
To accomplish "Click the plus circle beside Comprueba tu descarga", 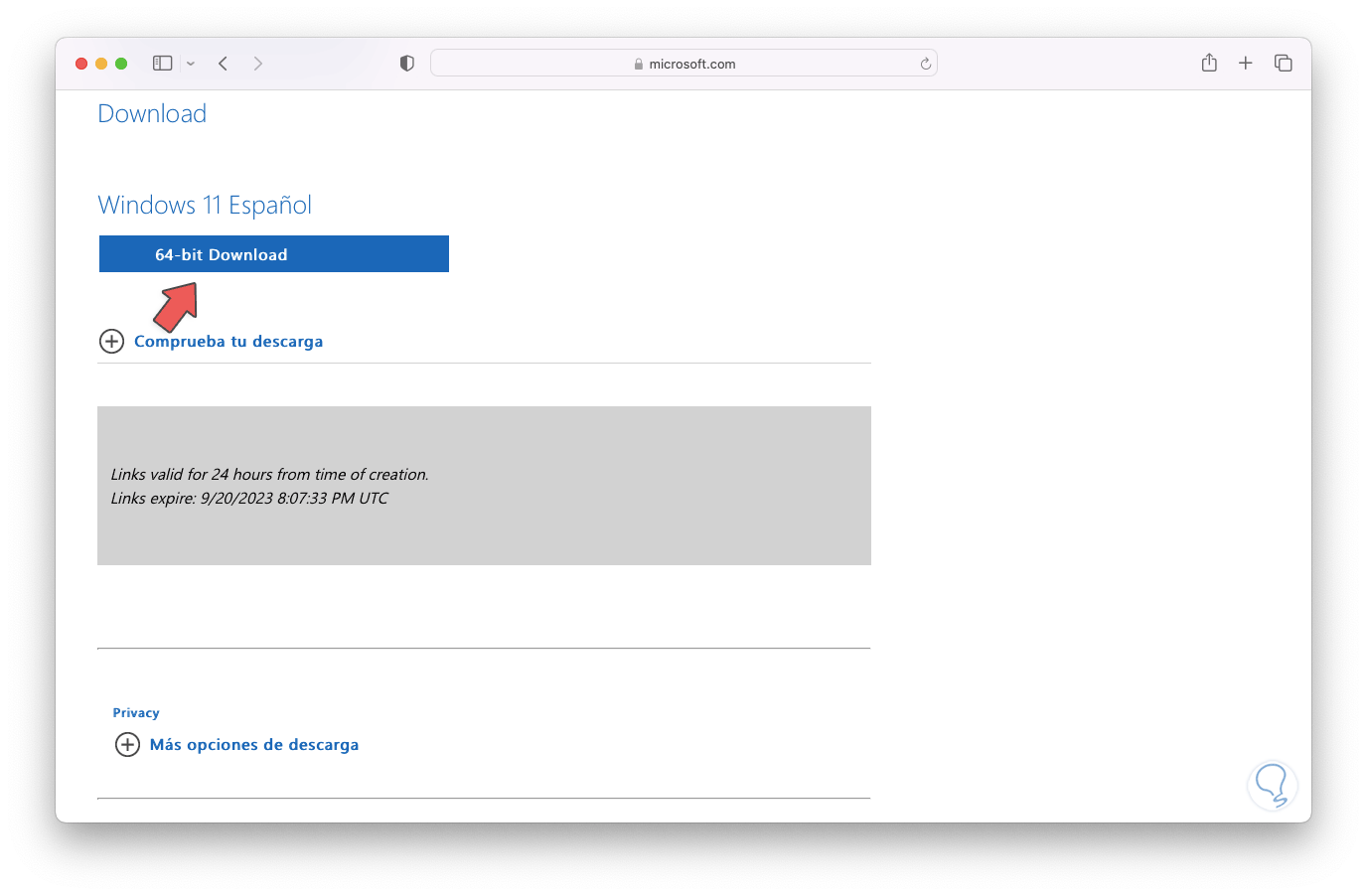I will coord(112,342).
